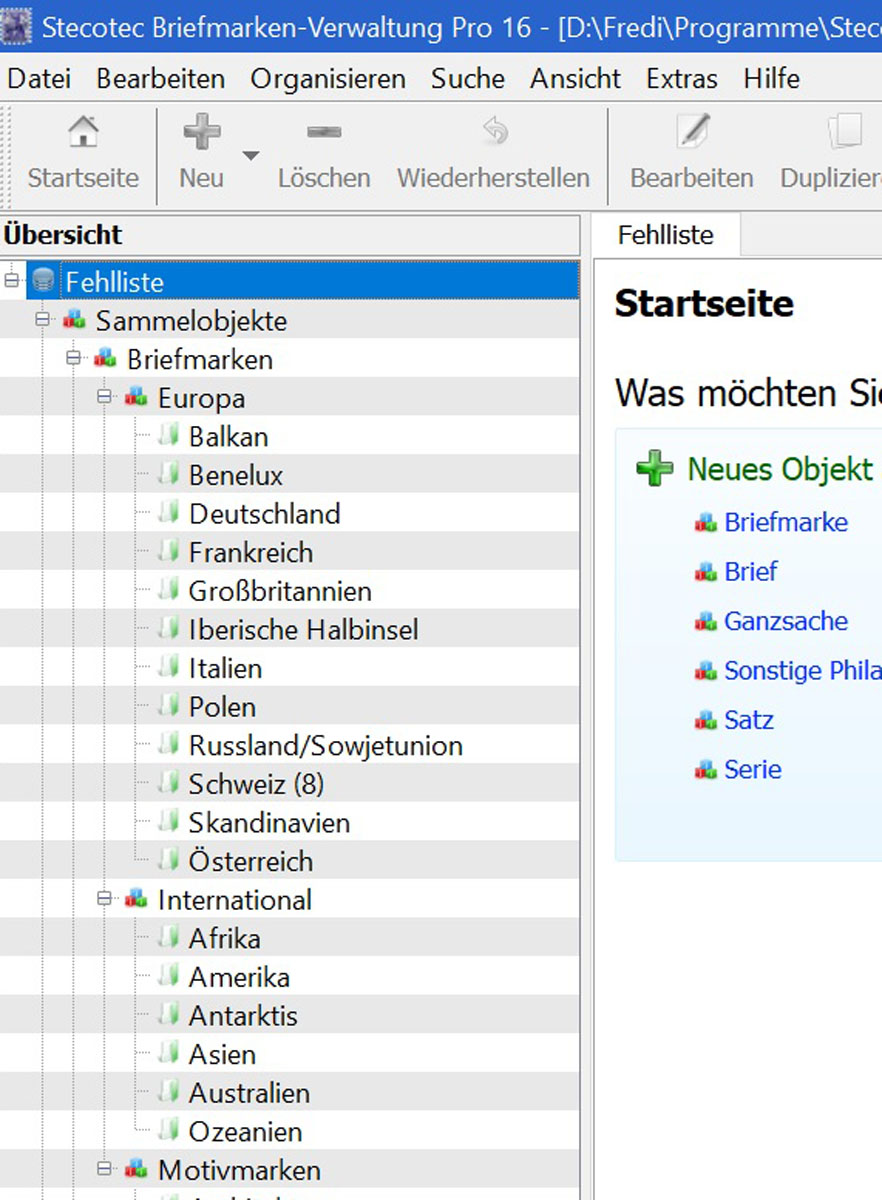Select the Antarktis tree entry
882x1200 pixels.
pyautogui.click(x=243, y=1016)
